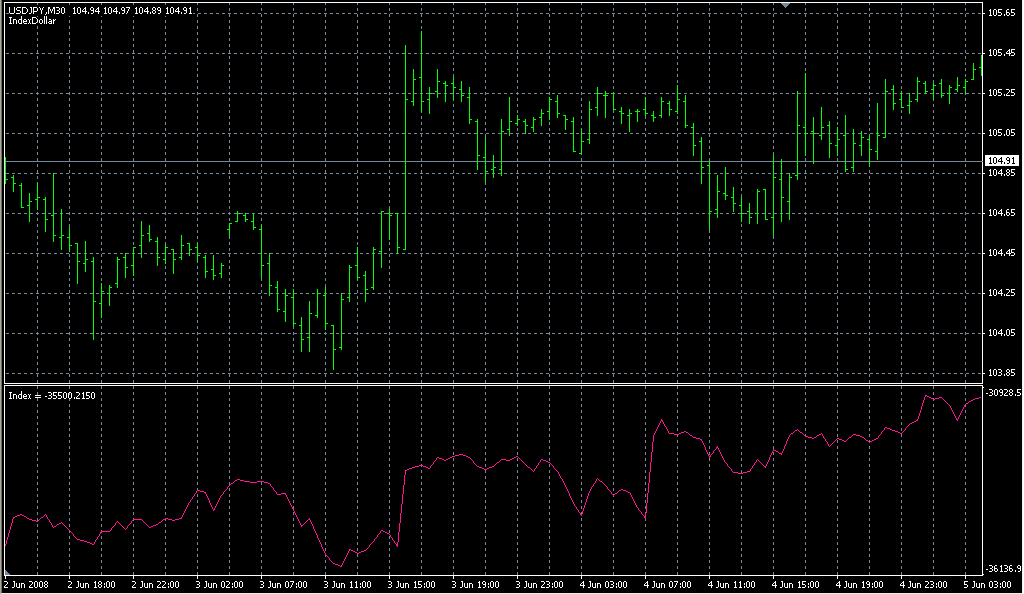Click the -36136.9 indicator scale minimum
Viewport: 1024px width, 594px height.
(x=1001, y=568)
